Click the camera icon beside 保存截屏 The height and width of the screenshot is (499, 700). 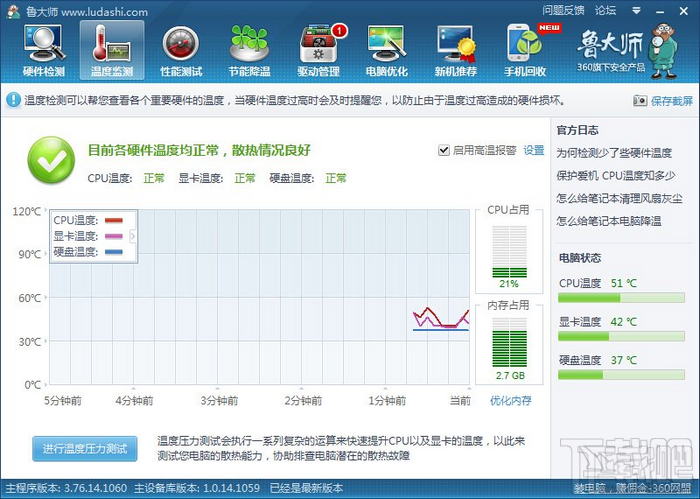click(x=640, y=100)
